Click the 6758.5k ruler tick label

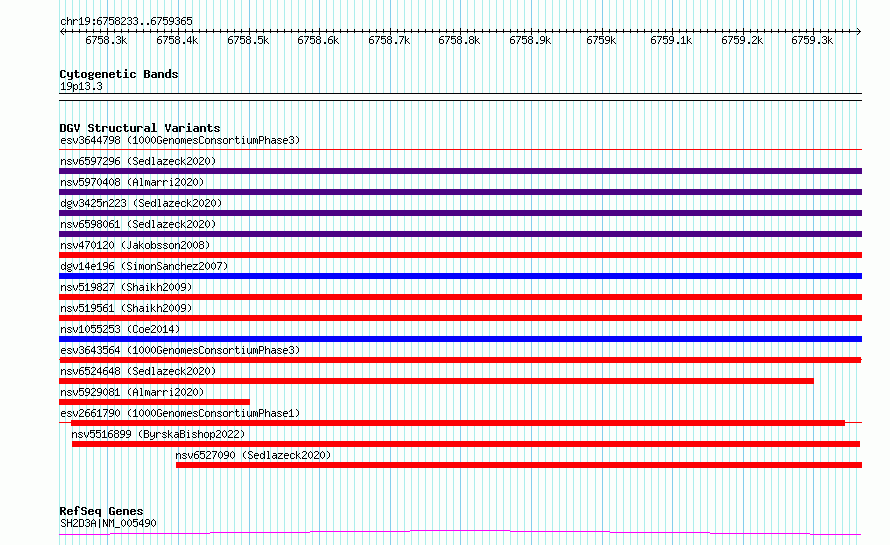pos(248,41)
